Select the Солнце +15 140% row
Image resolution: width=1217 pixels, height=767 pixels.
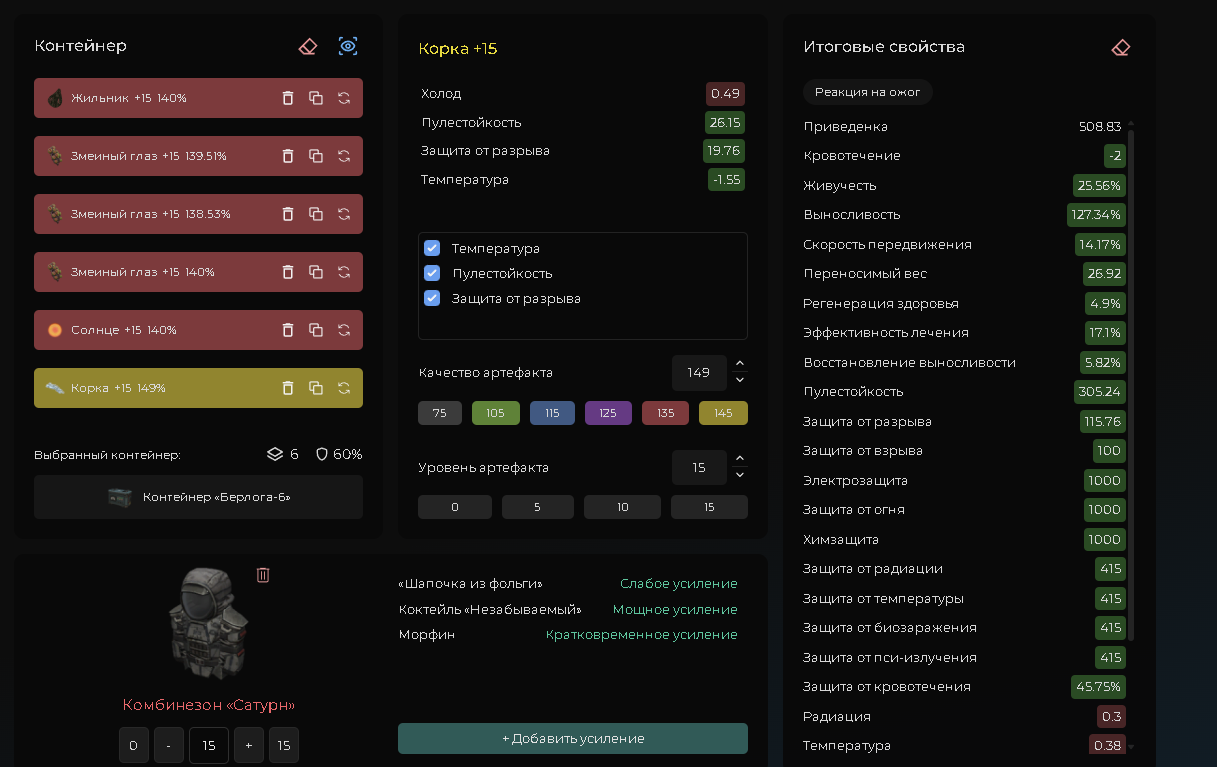click(x=198, y=330)
